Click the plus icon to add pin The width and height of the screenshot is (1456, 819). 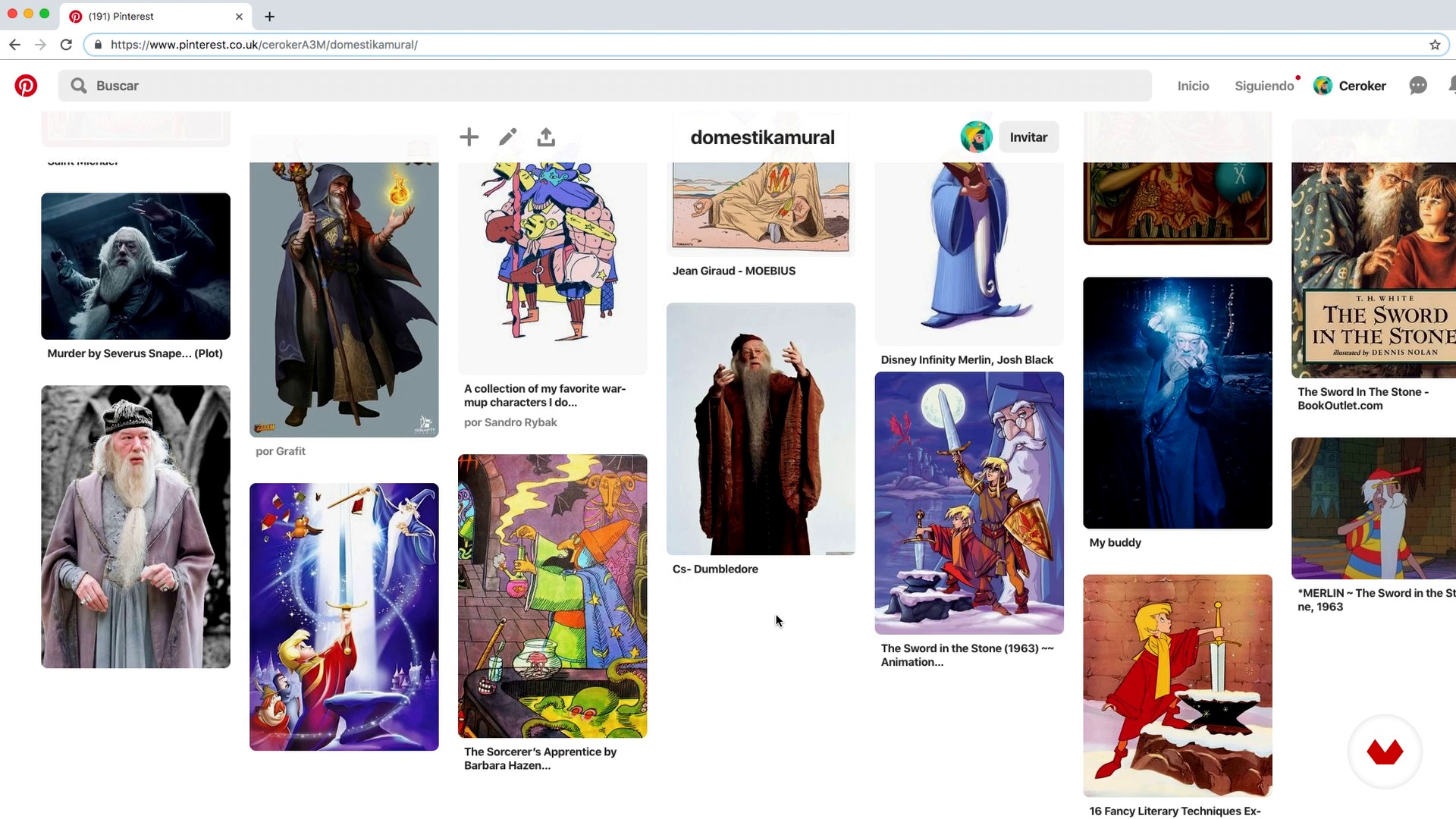469,137
